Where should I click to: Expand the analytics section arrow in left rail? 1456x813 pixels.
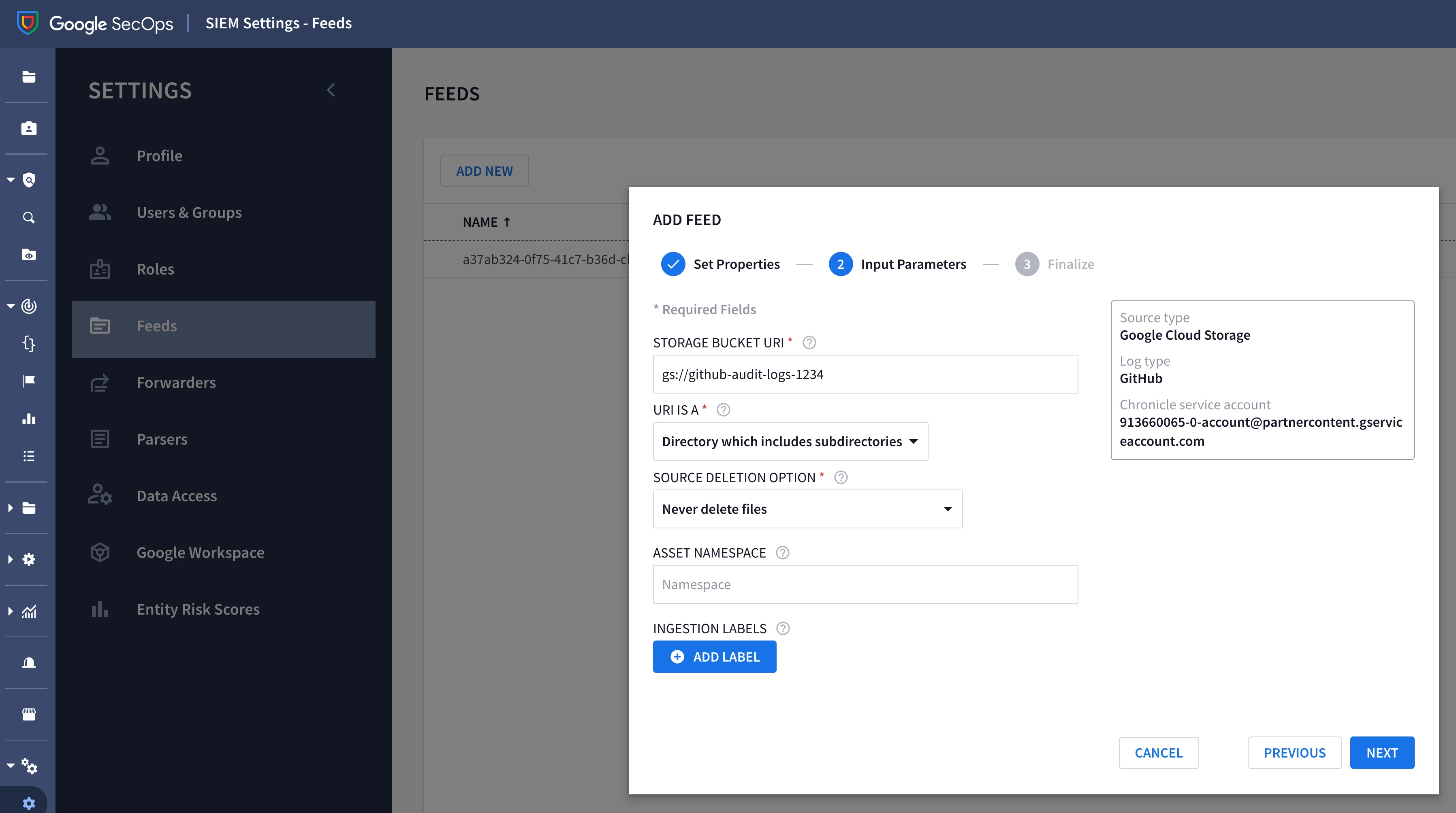(11, 611)
